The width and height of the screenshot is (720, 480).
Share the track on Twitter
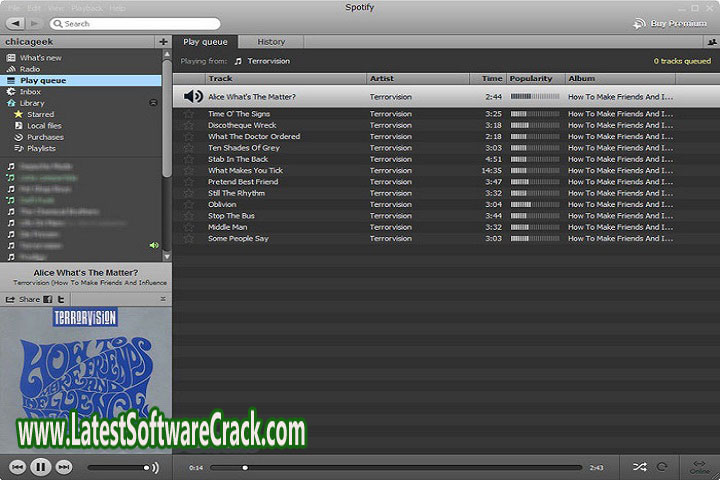click(61, 299)
